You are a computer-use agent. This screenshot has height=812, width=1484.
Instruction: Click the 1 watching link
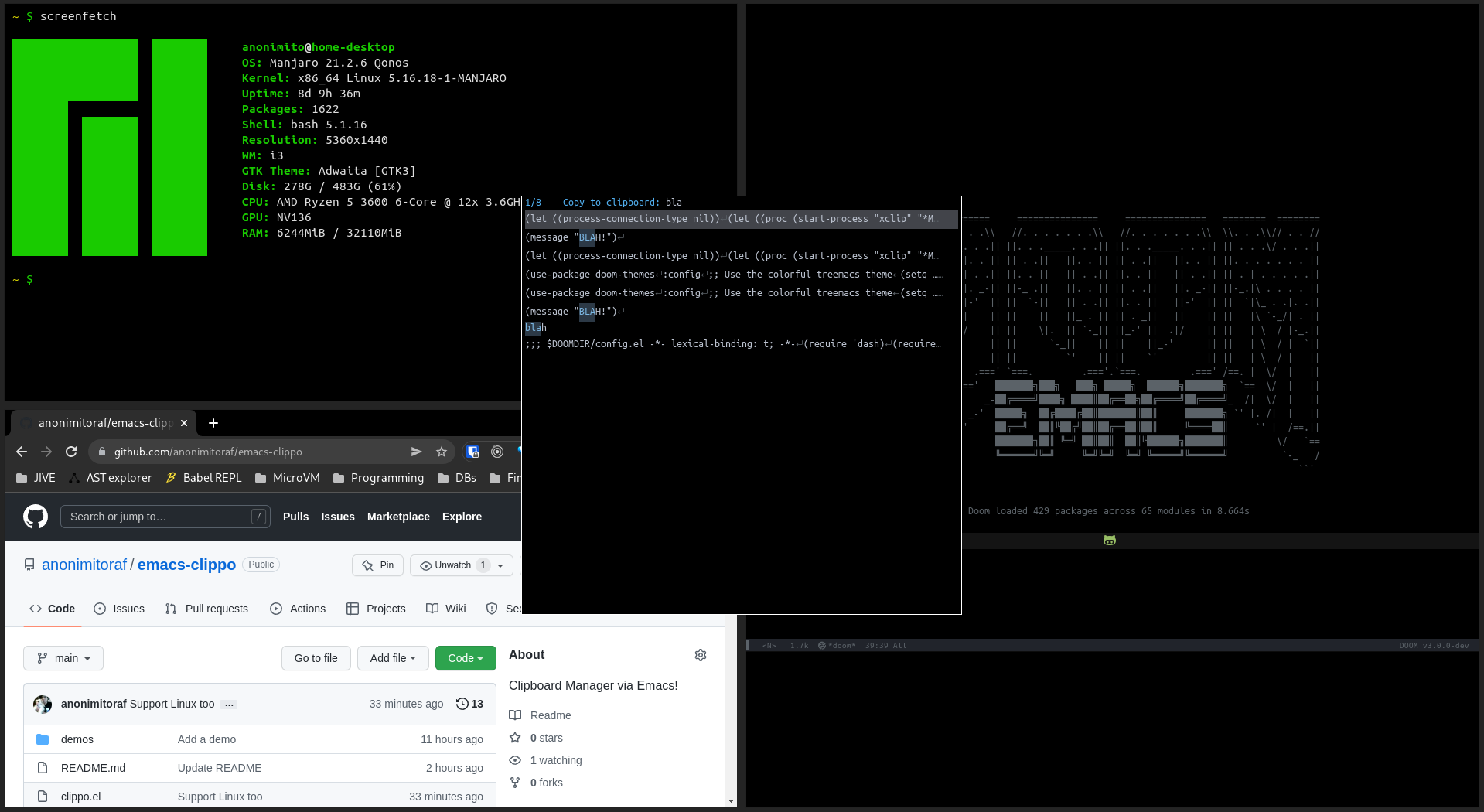coord(556,760)
